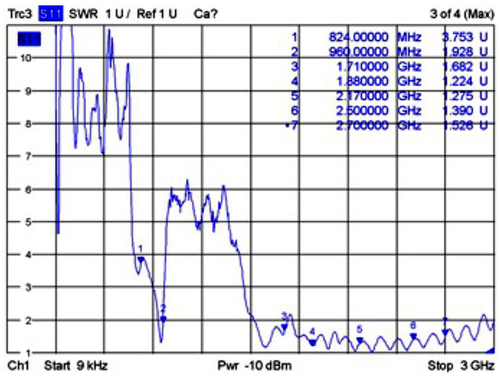The height and width of the screenshot is (378, 500).
Task: Click the highlighted S11 label in header
Action: click(50, 14)
